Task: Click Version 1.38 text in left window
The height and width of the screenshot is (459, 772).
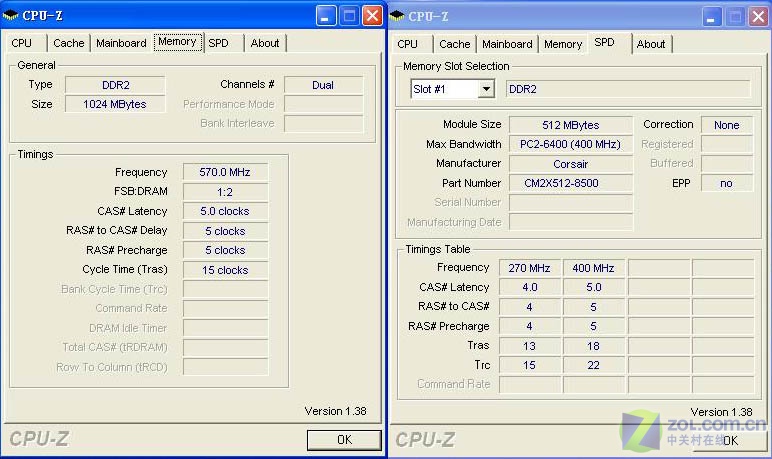Action: point(335,411)
